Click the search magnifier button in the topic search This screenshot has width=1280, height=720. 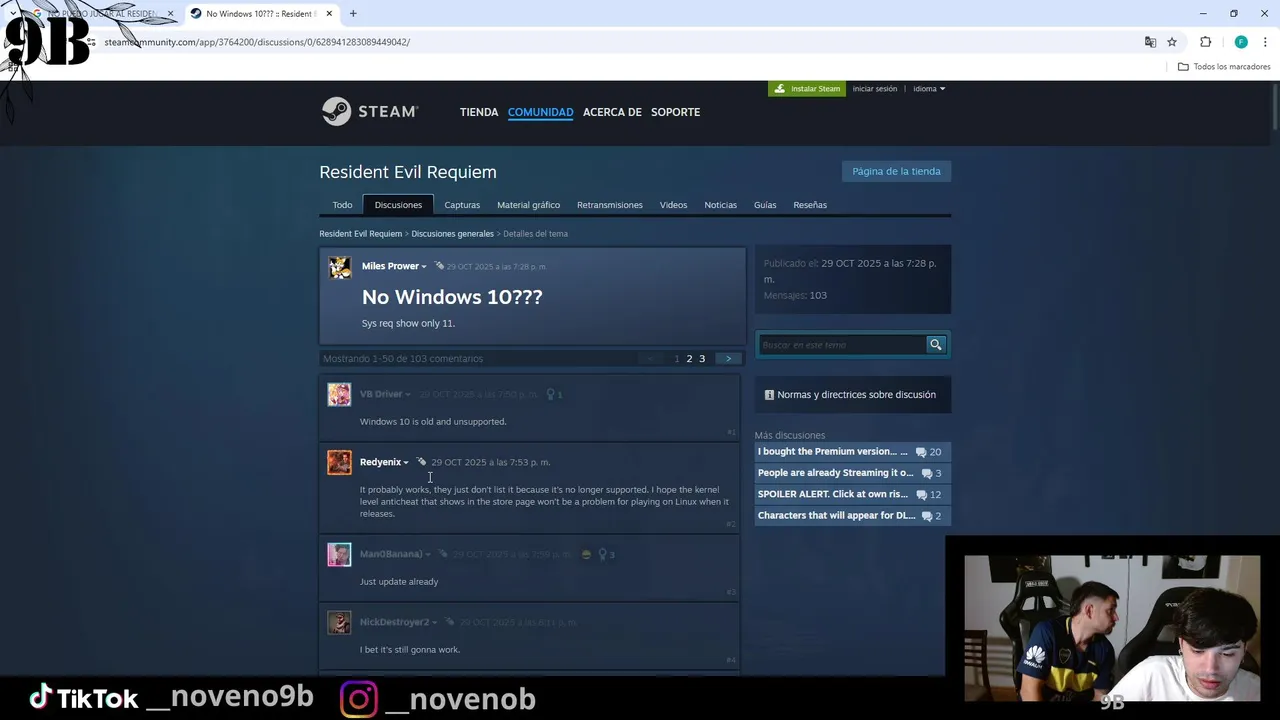coord(936,345)
